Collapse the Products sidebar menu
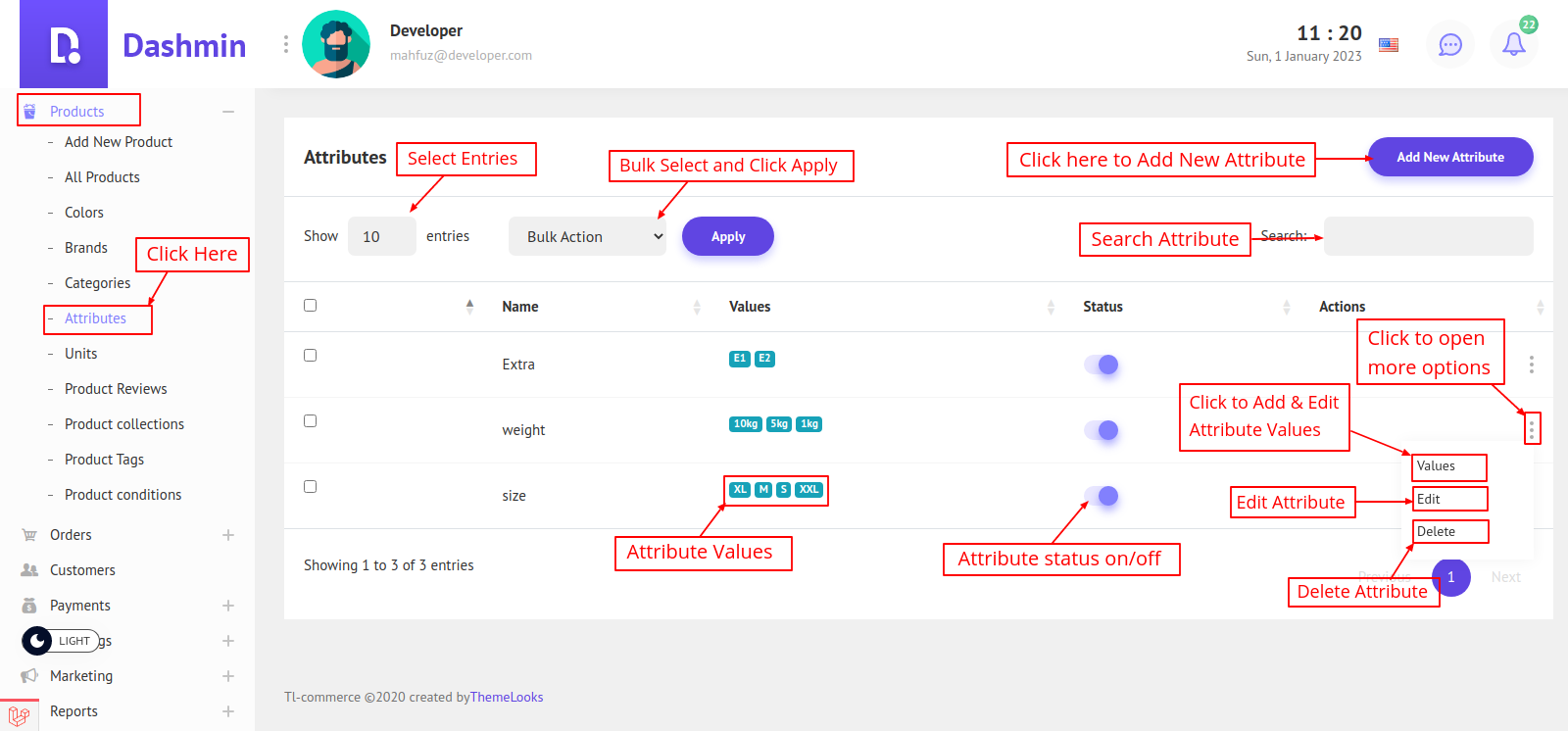The image size is (1568, 731). click(227, 112)
